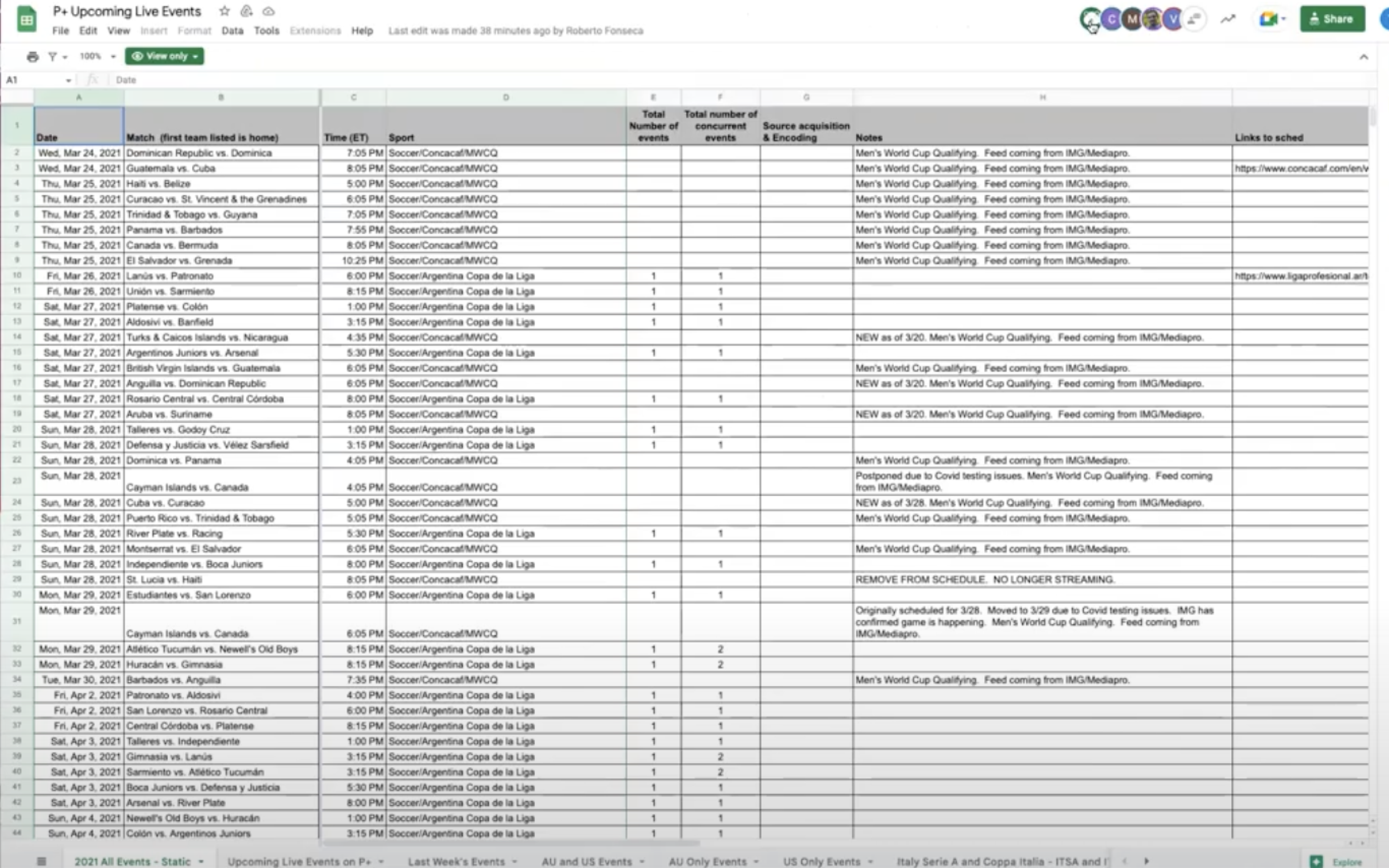This screenshot has height=868, width=1389.
Task: Click the move to Drive folder icon
Action: point(246,11)
